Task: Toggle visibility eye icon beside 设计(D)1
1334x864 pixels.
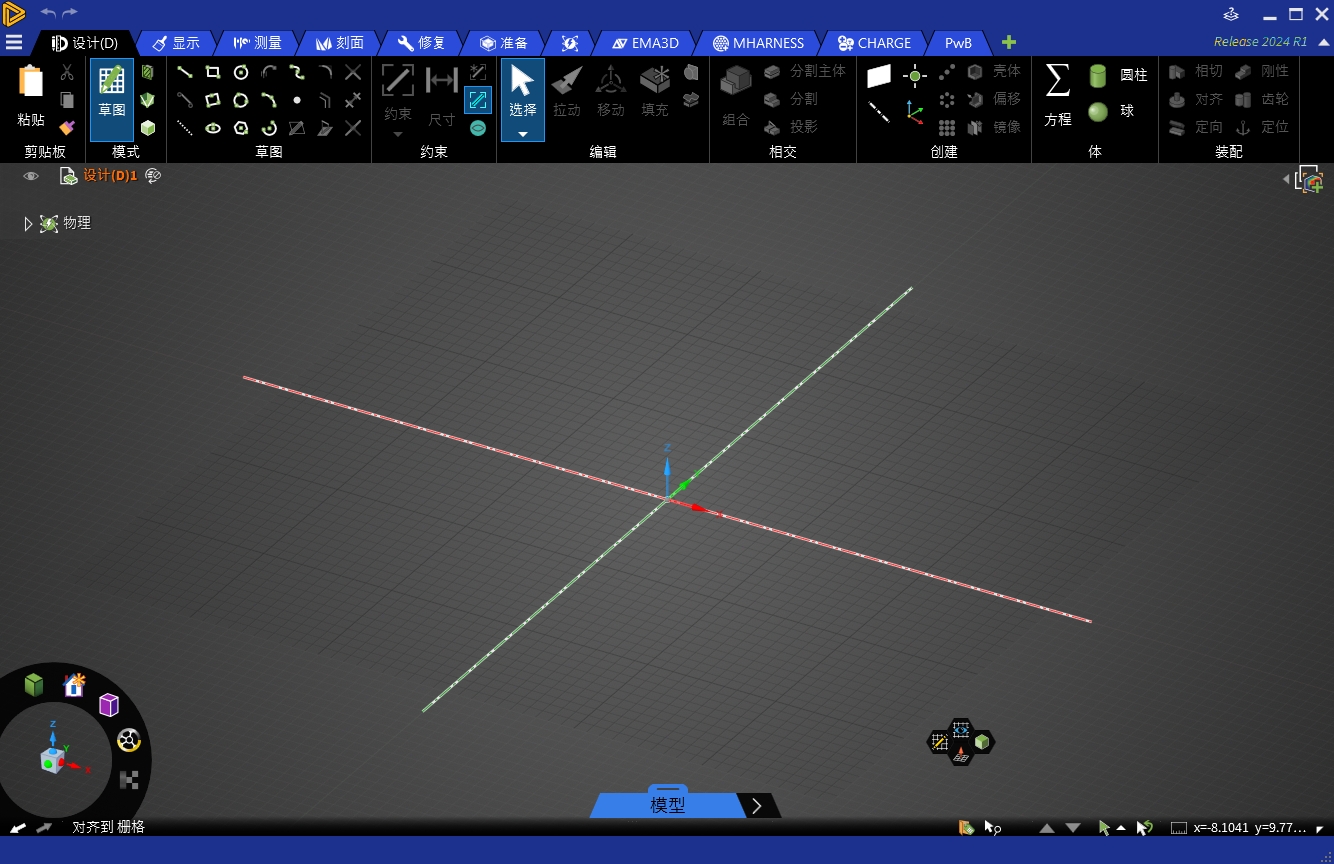Action: click(31, 176)
